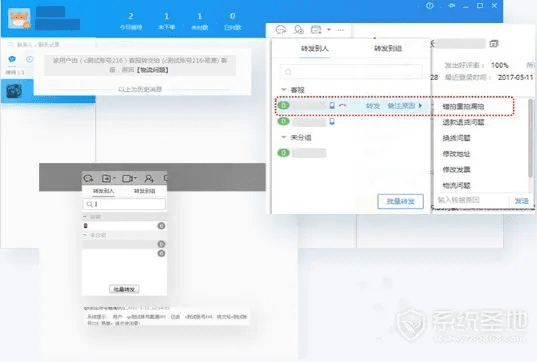
Task: Select 转发到人 tab in the small lower popup
Action: coord(103,191)
